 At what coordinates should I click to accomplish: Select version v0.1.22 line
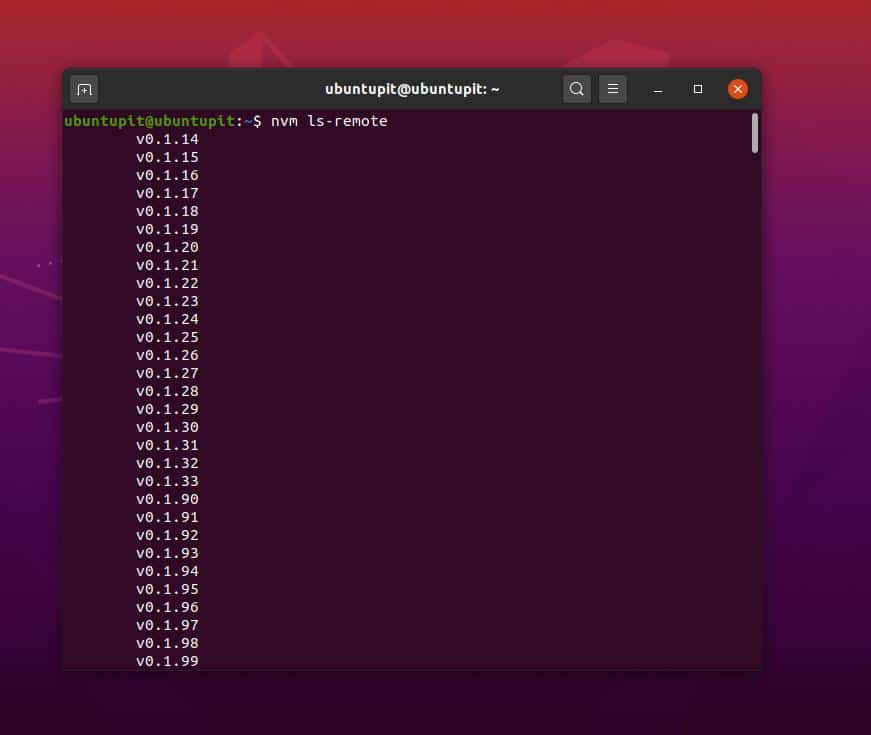coord(167,283)
